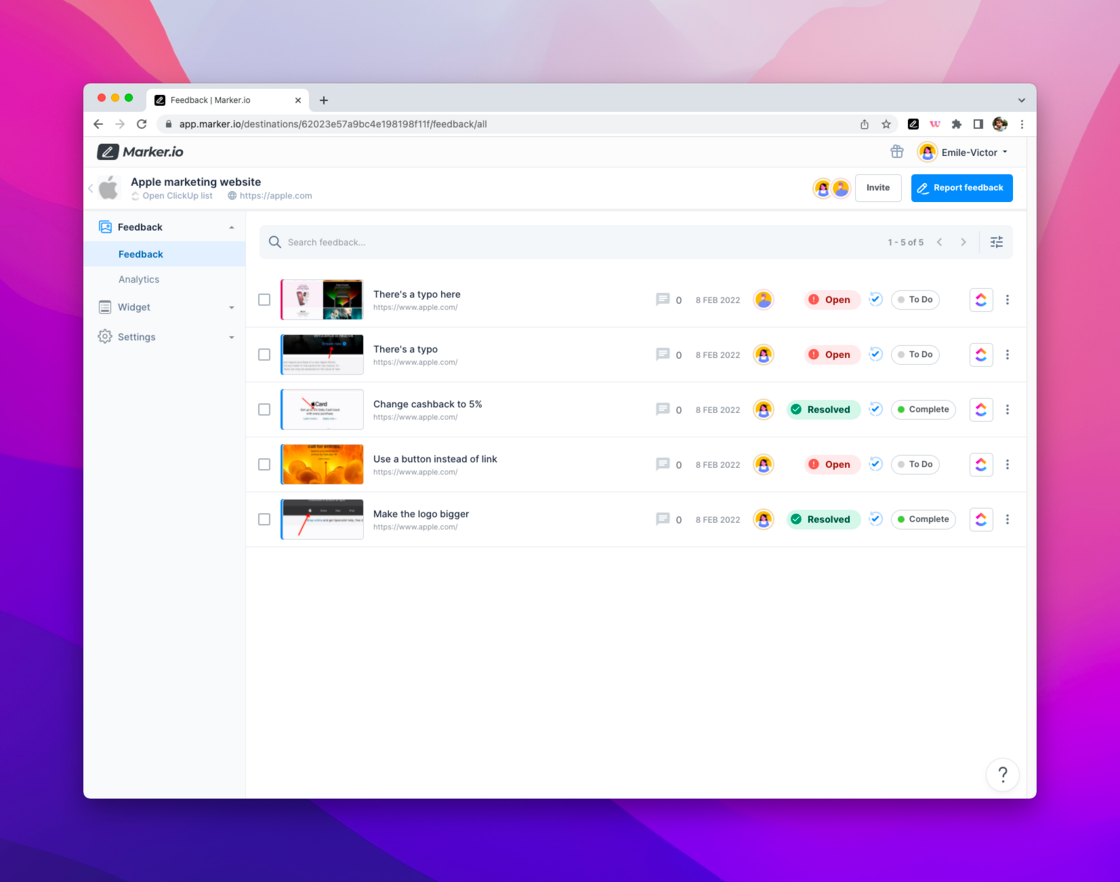The height and width of the screenshot is (882, 1120).
Task: Open the browser extensions puzzle icon
Action: pyautogui.click(x=956, y=124)
